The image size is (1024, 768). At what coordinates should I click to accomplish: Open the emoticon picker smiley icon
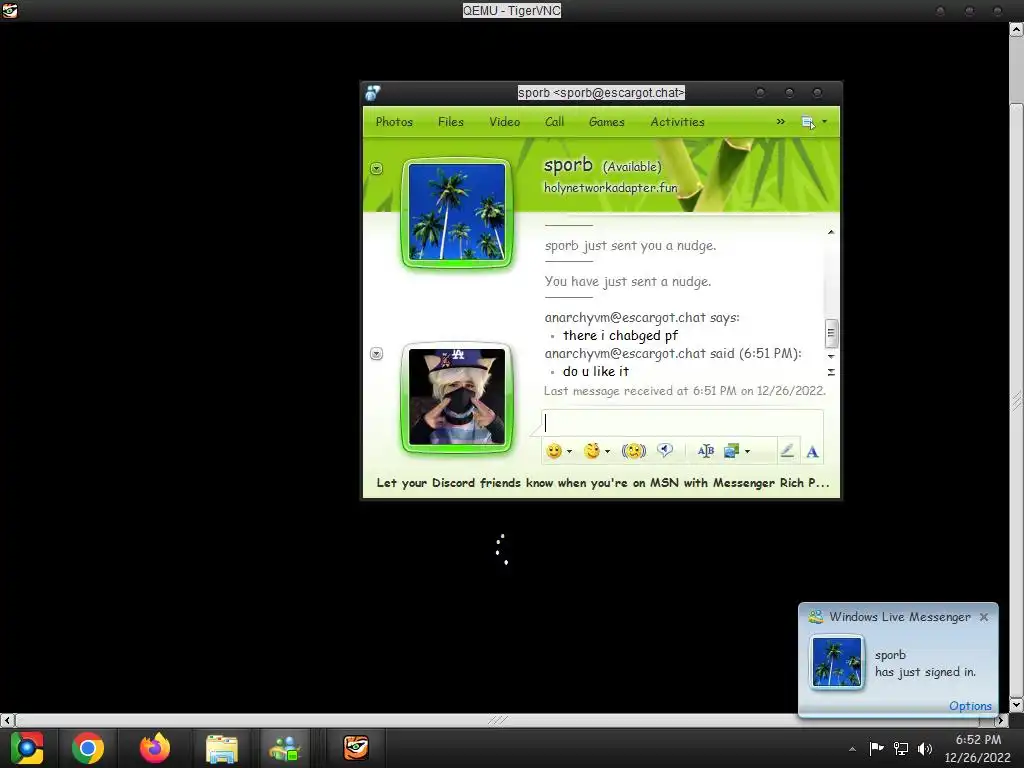coord(554,451)
